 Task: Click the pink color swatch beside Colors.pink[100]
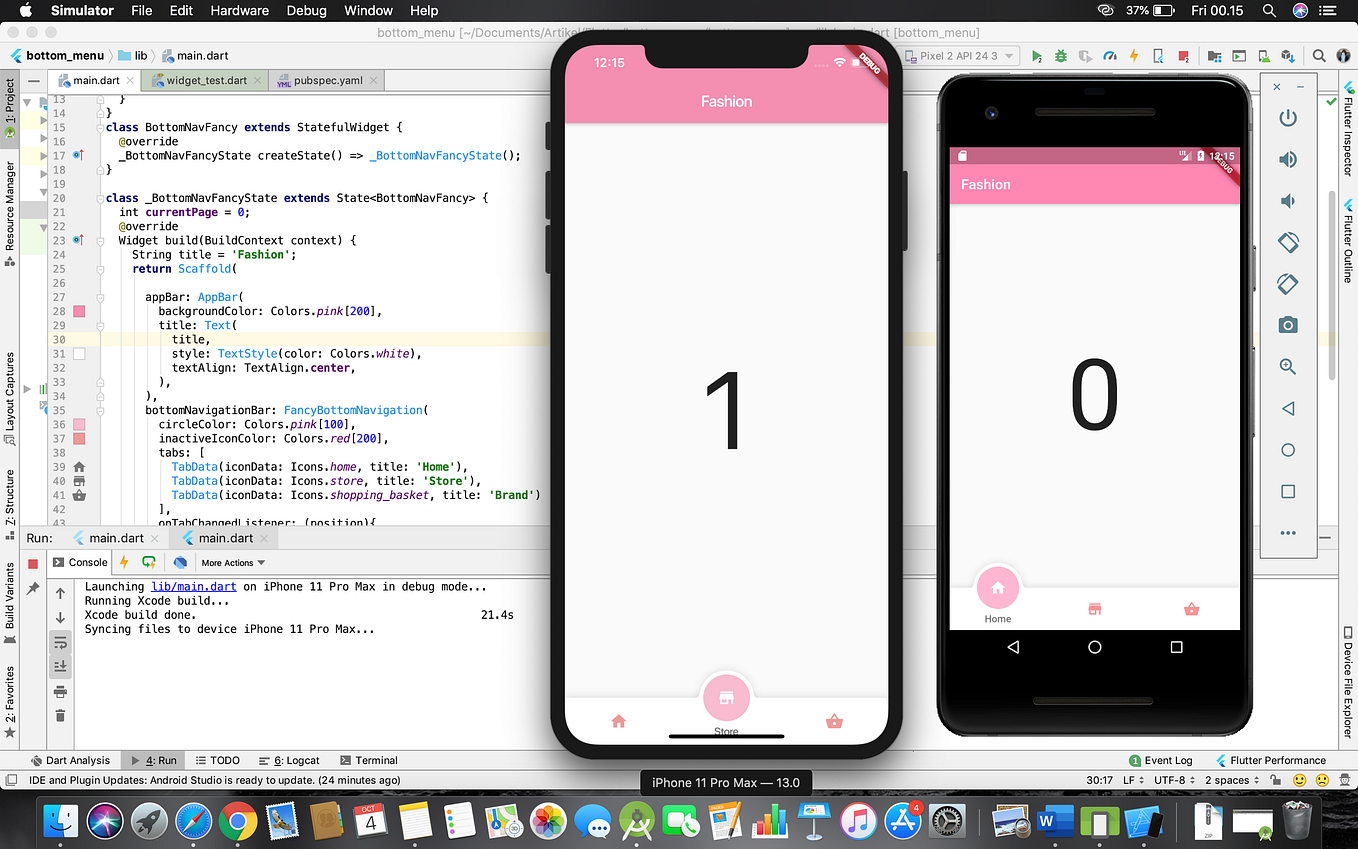(79, 424)
